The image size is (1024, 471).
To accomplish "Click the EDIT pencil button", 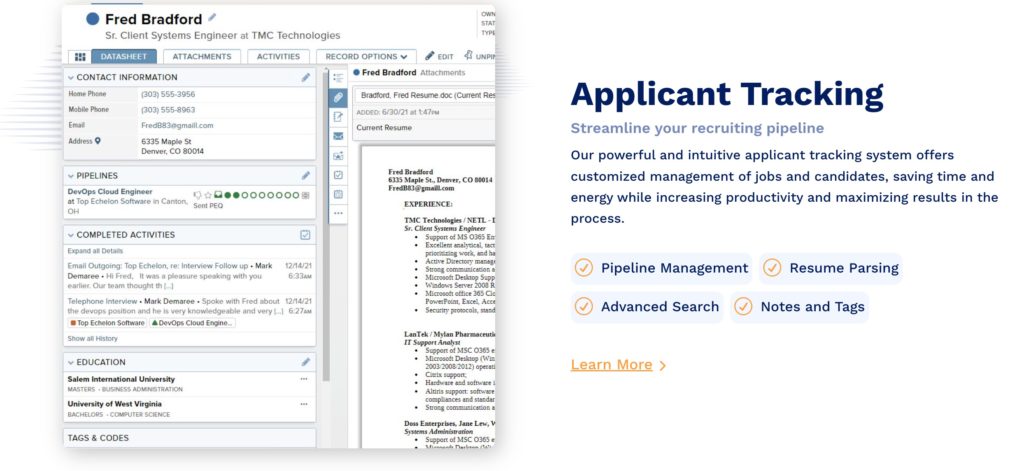I will pyautogui.click(x=440, y=57).
